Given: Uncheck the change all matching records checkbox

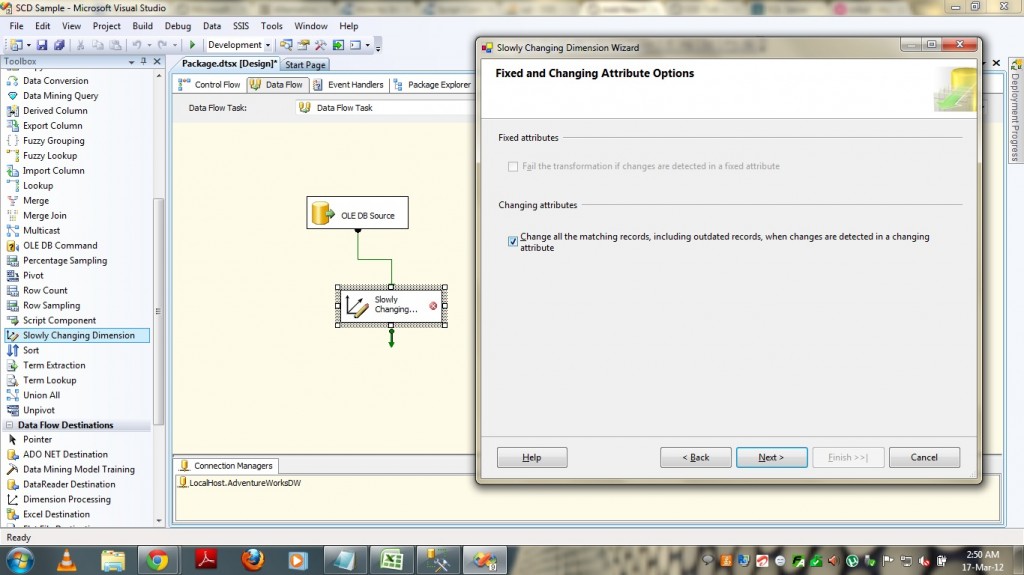Looking at the screenshot, I should pyautogui.click(x=513, y=241).
